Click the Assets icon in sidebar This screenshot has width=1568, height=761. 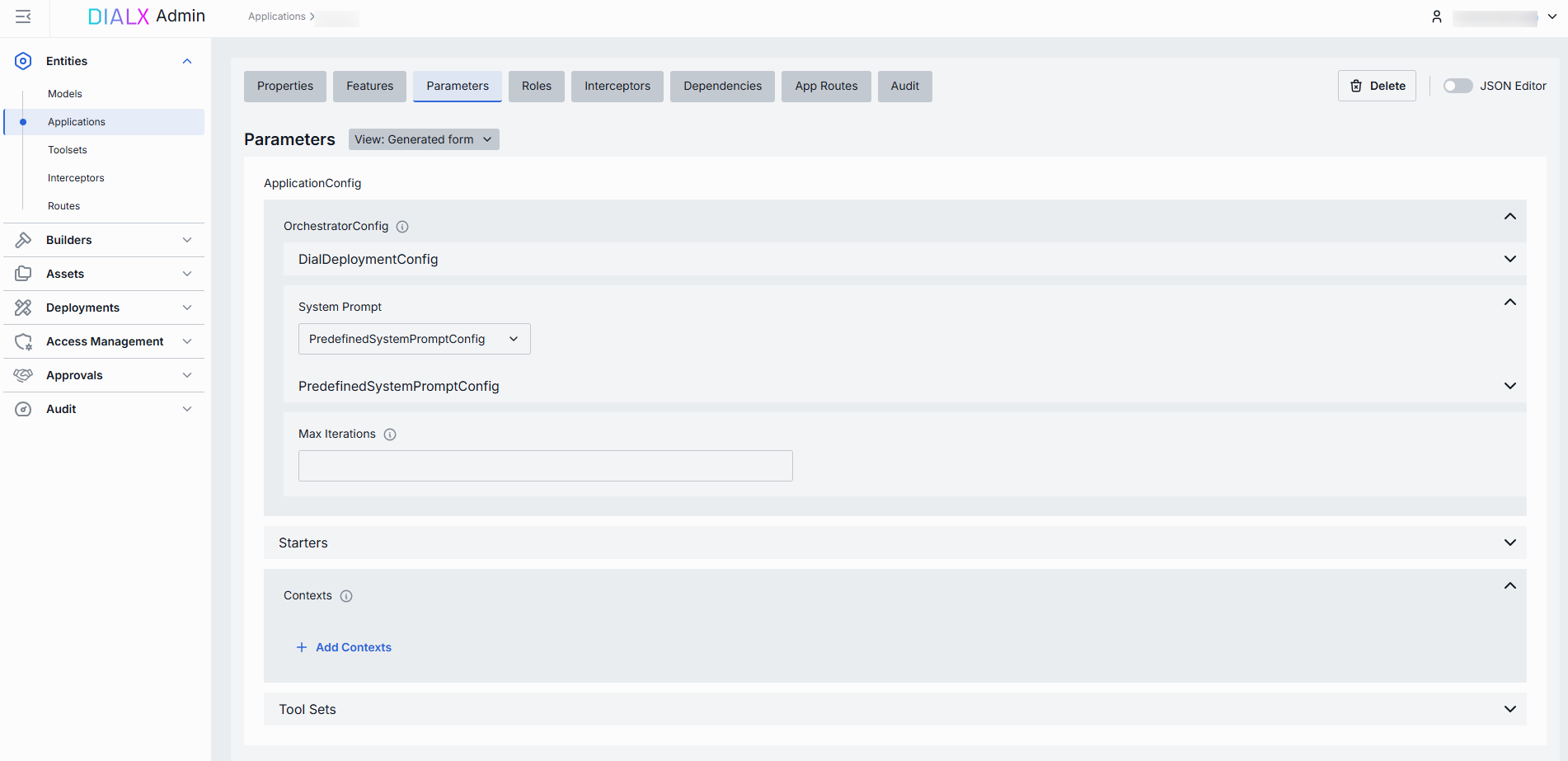[23, 274]
